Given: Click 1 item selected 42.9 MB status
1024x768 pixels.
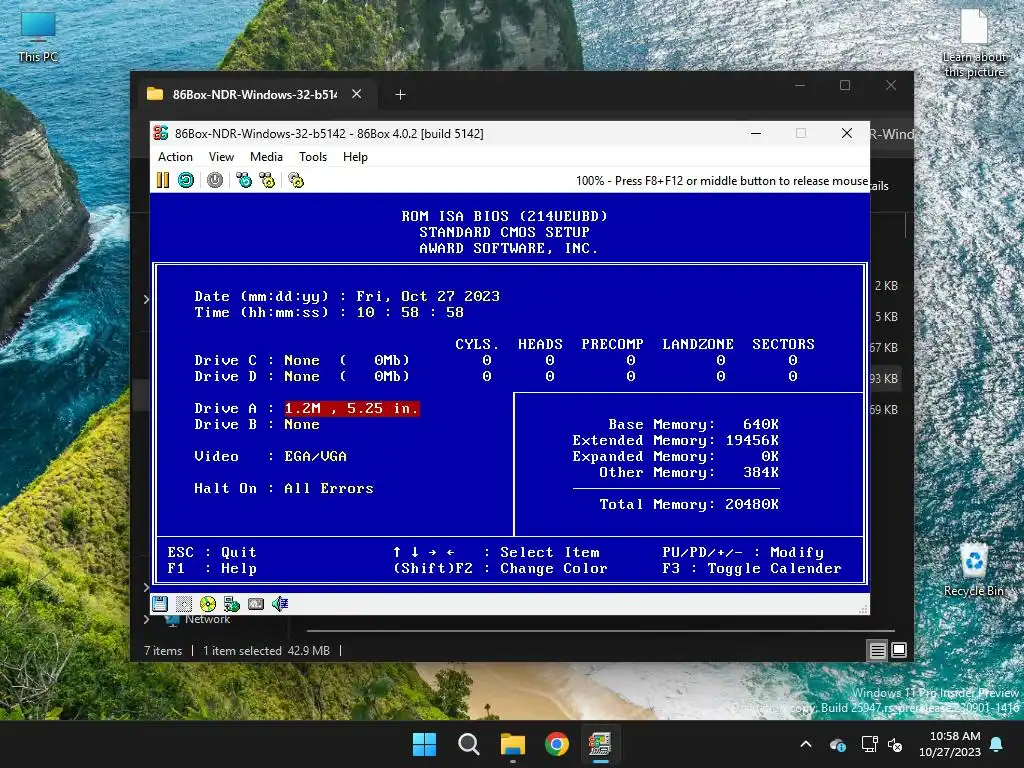Looking at the screenshot, I should [x=266, y=650].
